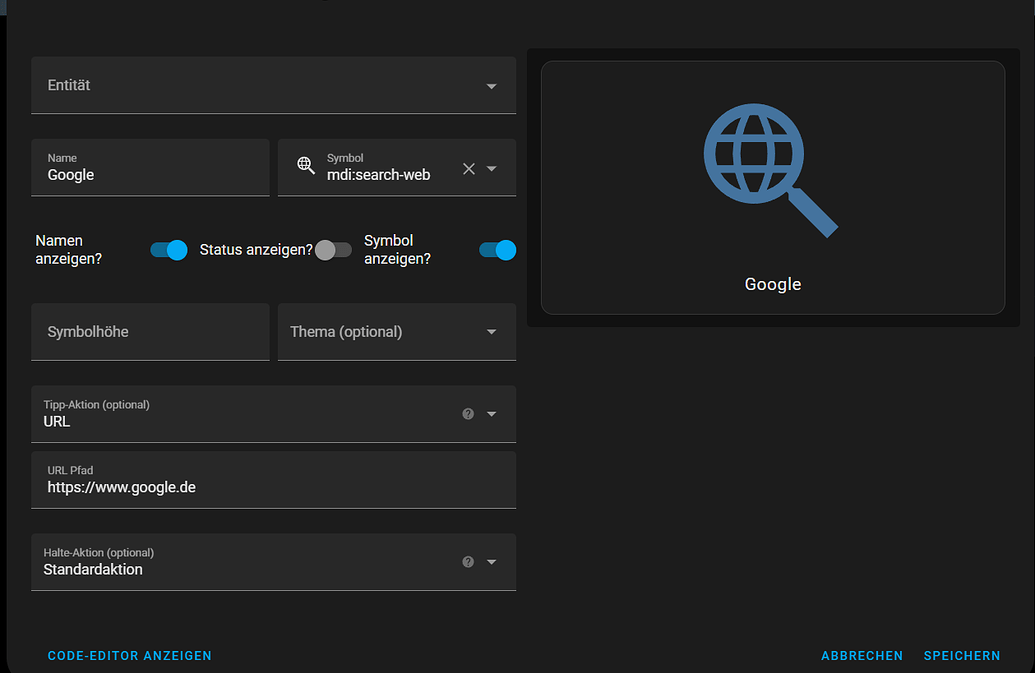
Task: Click CODE-EDITOR ANZEIGEN
Action: coord(129,655)
